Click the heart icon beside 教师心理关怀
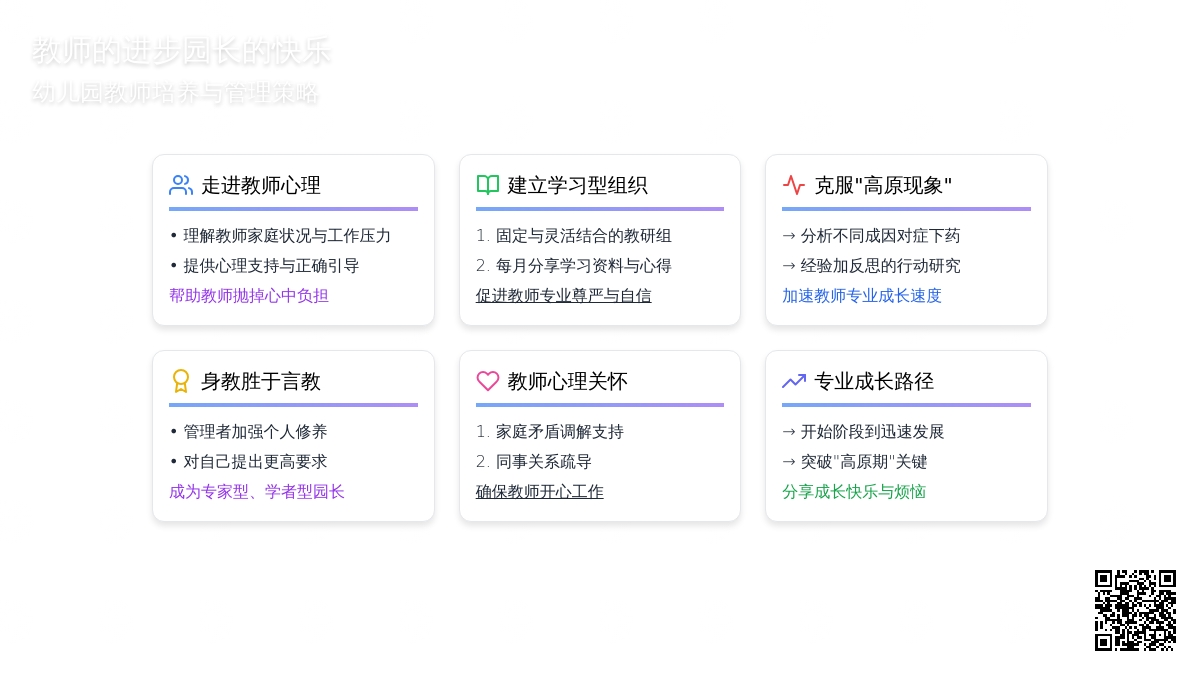The image size is (1200, 675). [488, 381]
